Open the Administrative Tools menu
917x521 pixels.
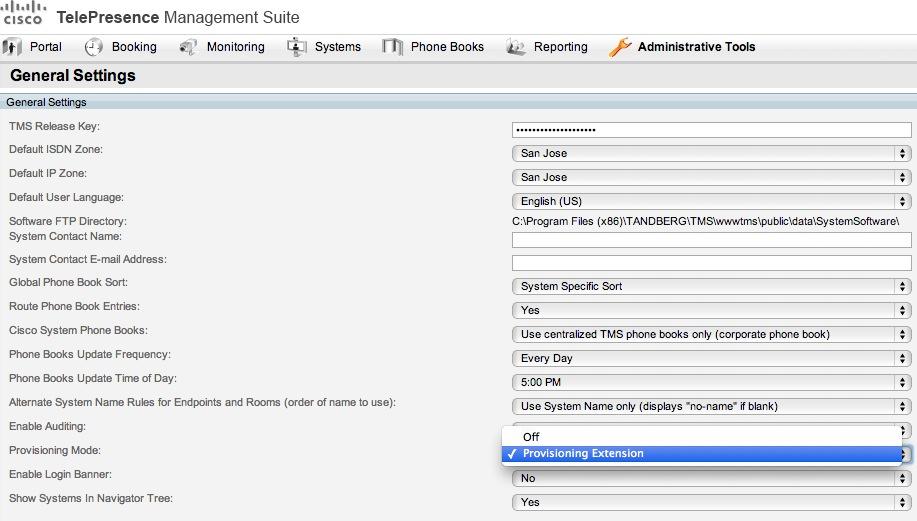[696, 47]
